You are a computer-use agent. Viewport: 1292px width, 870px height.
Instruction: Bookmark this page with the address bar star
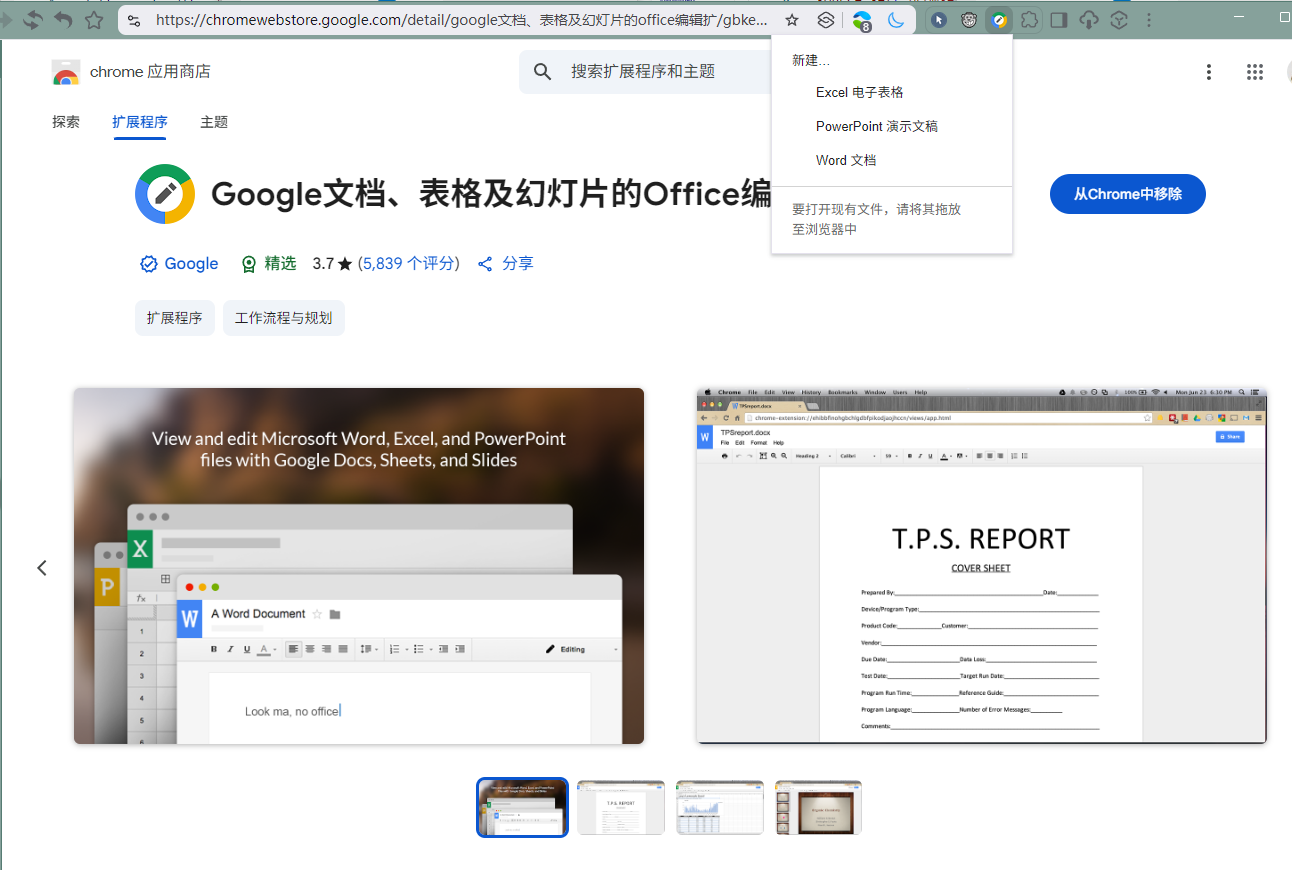coord(792,20)
